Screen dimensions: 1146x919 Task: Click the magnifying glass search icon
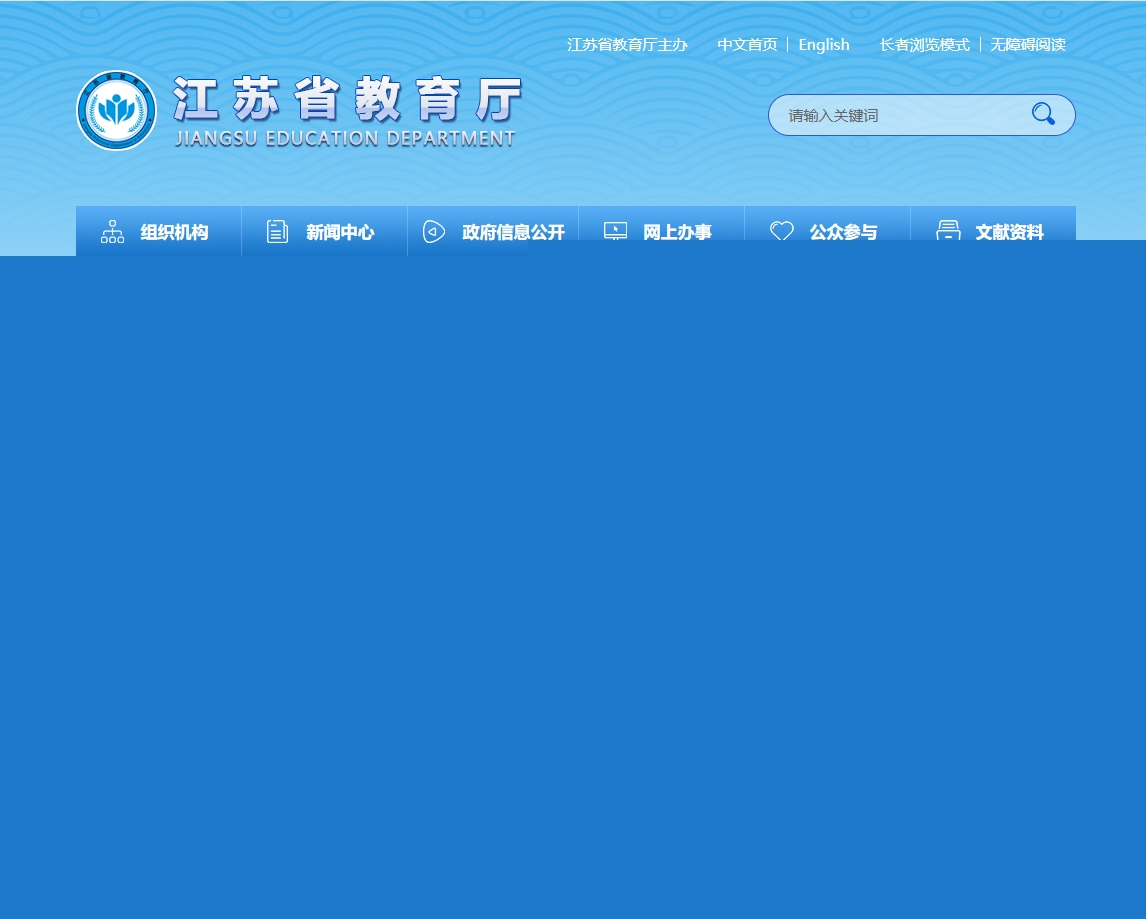1043,114
